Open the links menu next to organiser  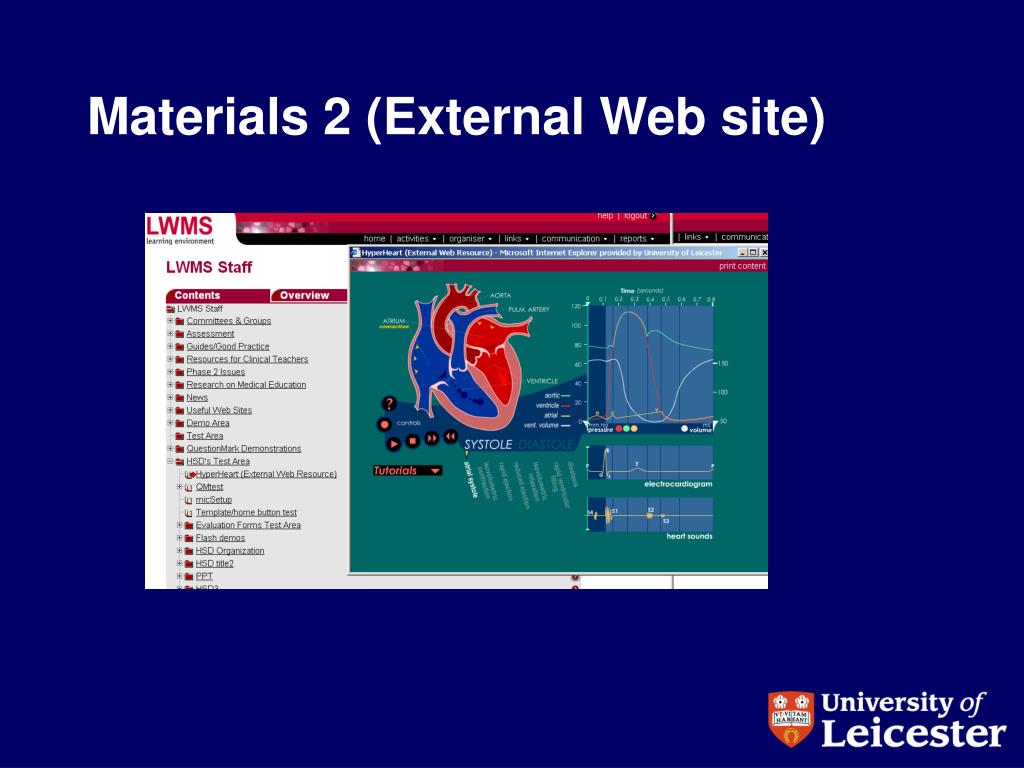point(516,238)
